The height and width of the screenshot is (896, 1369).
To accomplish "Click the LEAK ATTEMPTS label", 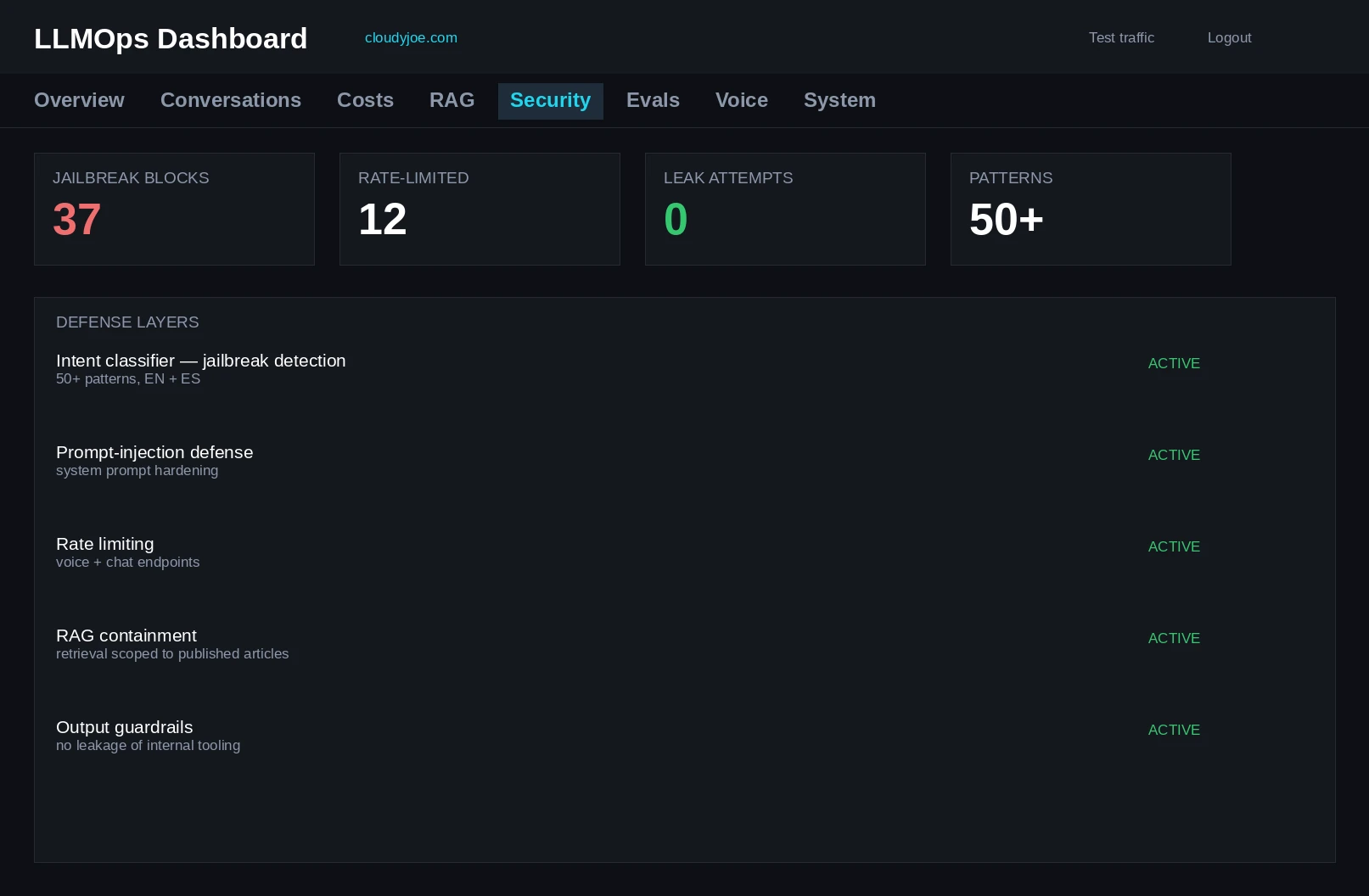I will coord(728,177).
